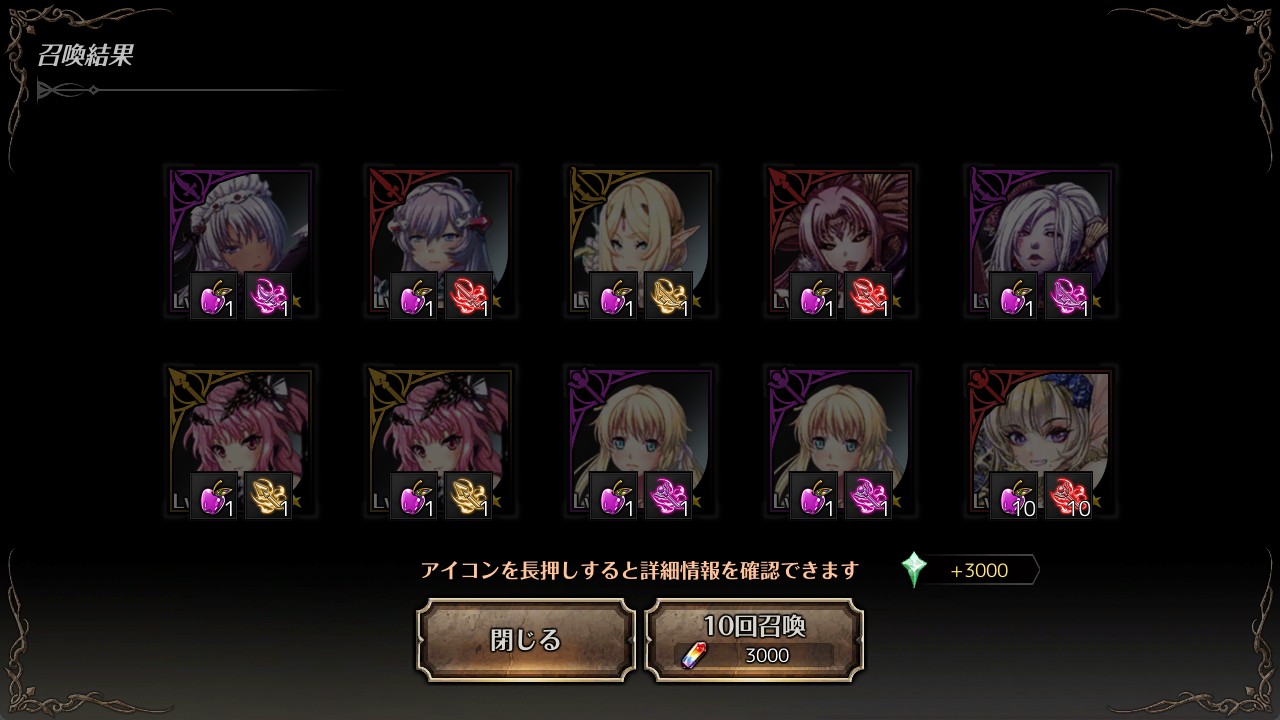Open the blonde elf character in gold frame
Screen dimensions: 1280x720
tap(641, 242)
